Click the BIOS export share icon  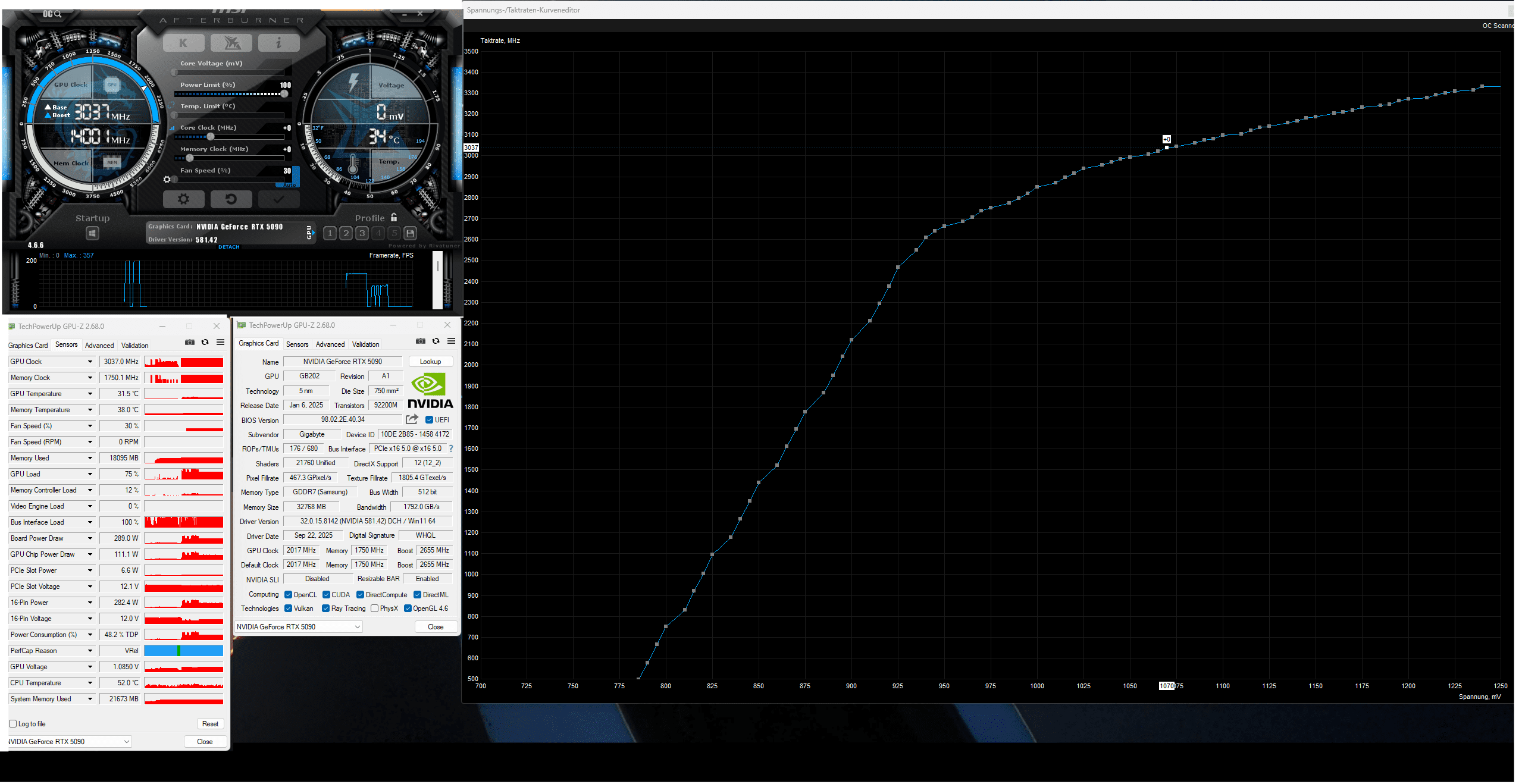point(412,419)
